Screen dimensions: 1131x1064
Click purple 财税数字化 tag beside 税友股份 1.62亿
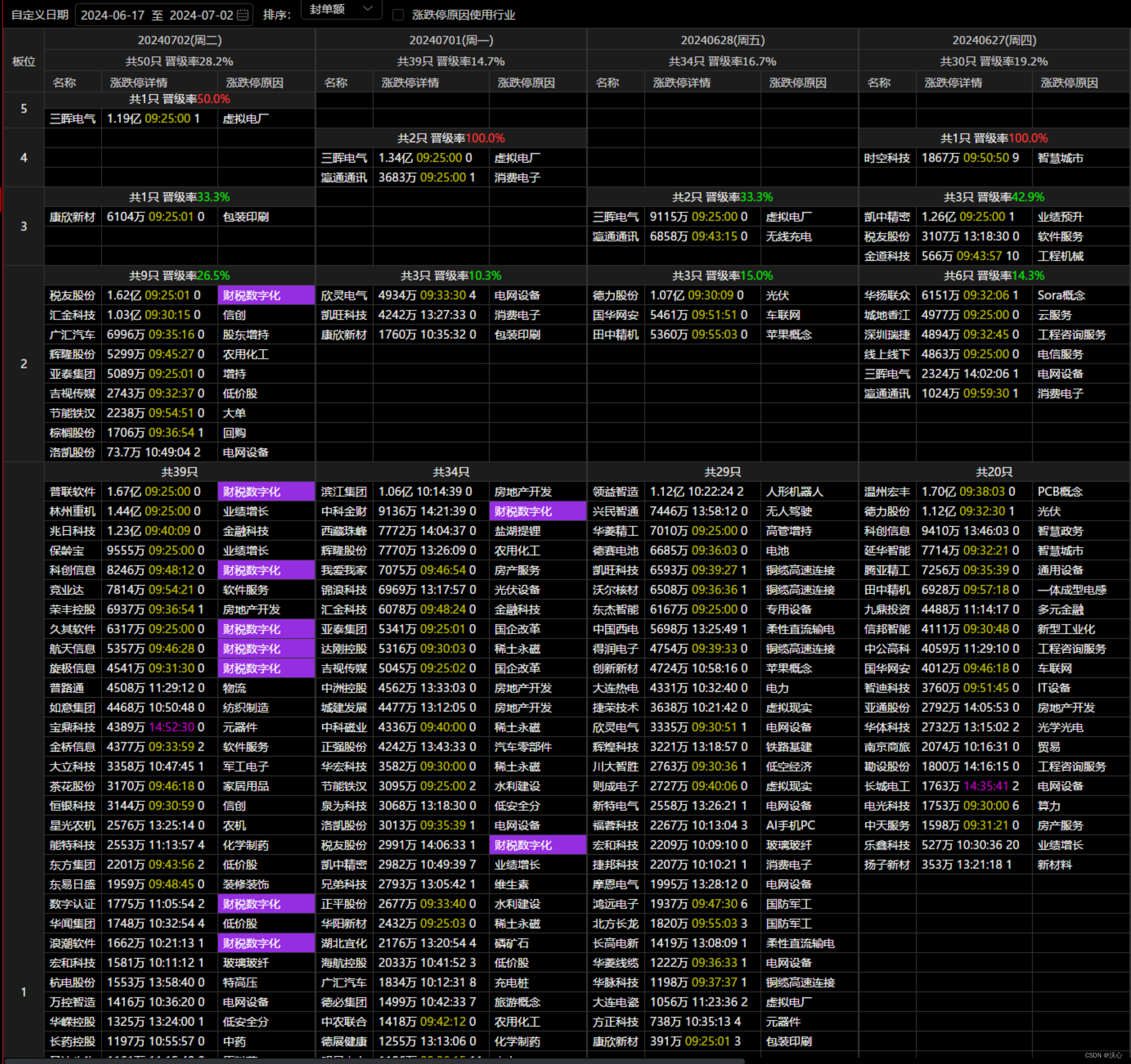tap(266, 296)
